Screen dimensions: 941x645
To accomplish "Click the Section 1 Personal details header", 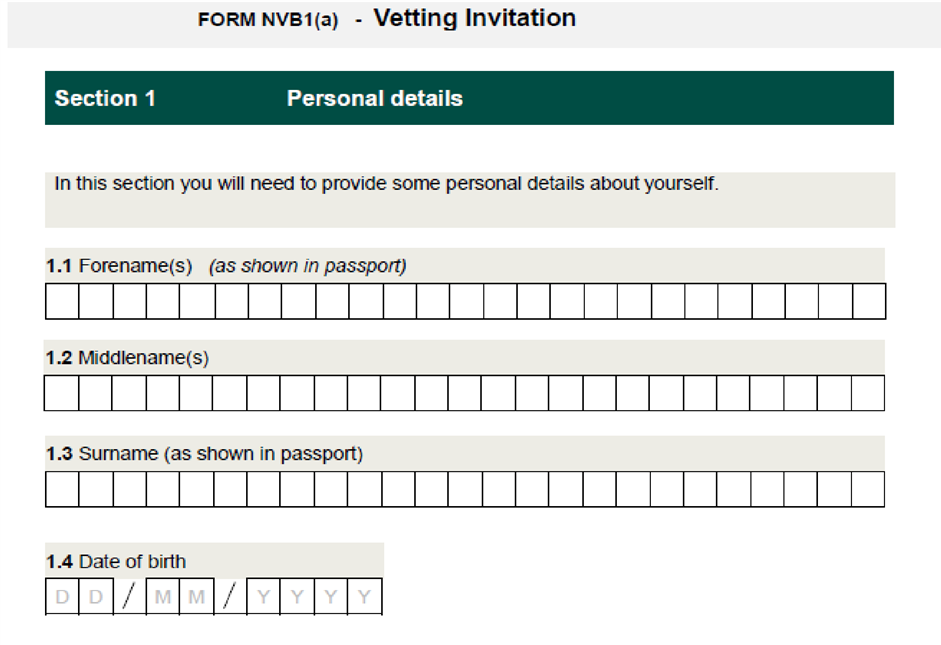I will (469, 98).
